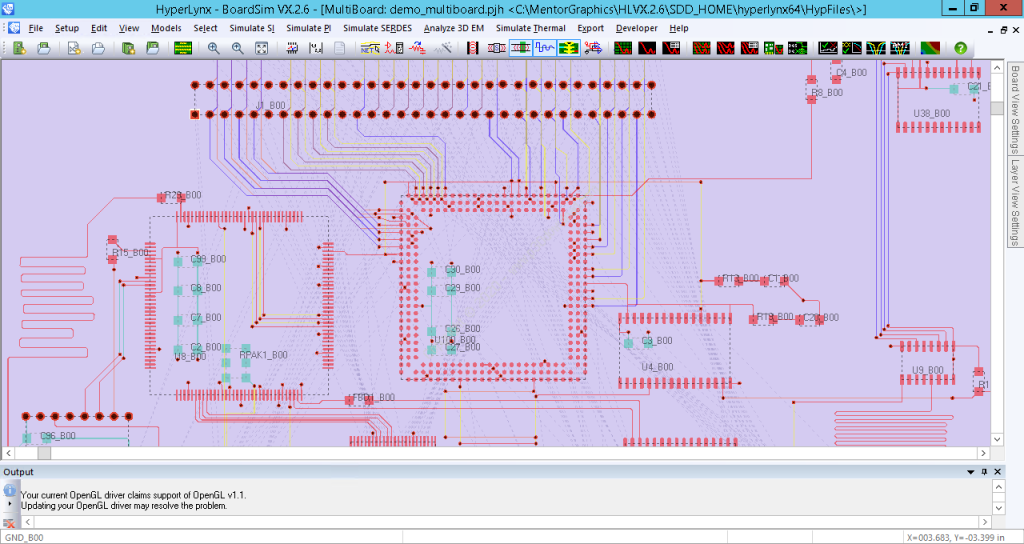This screenshot has width=1024, height=544.
Task: Click the Open Board folder icon
Action: [43, 48]
